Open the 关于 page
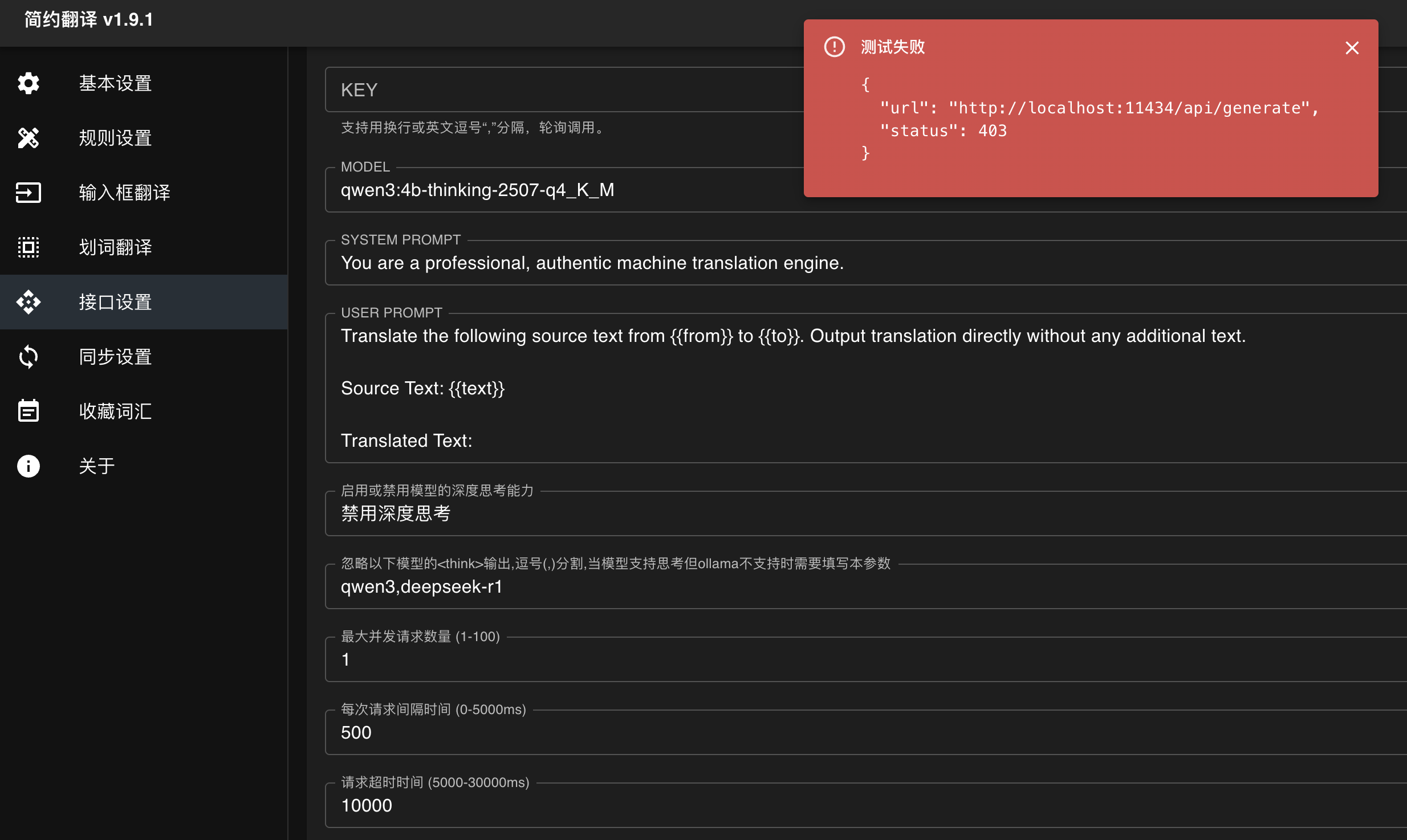This screenshot has height=840, width=1407. [x=144, y=466]
